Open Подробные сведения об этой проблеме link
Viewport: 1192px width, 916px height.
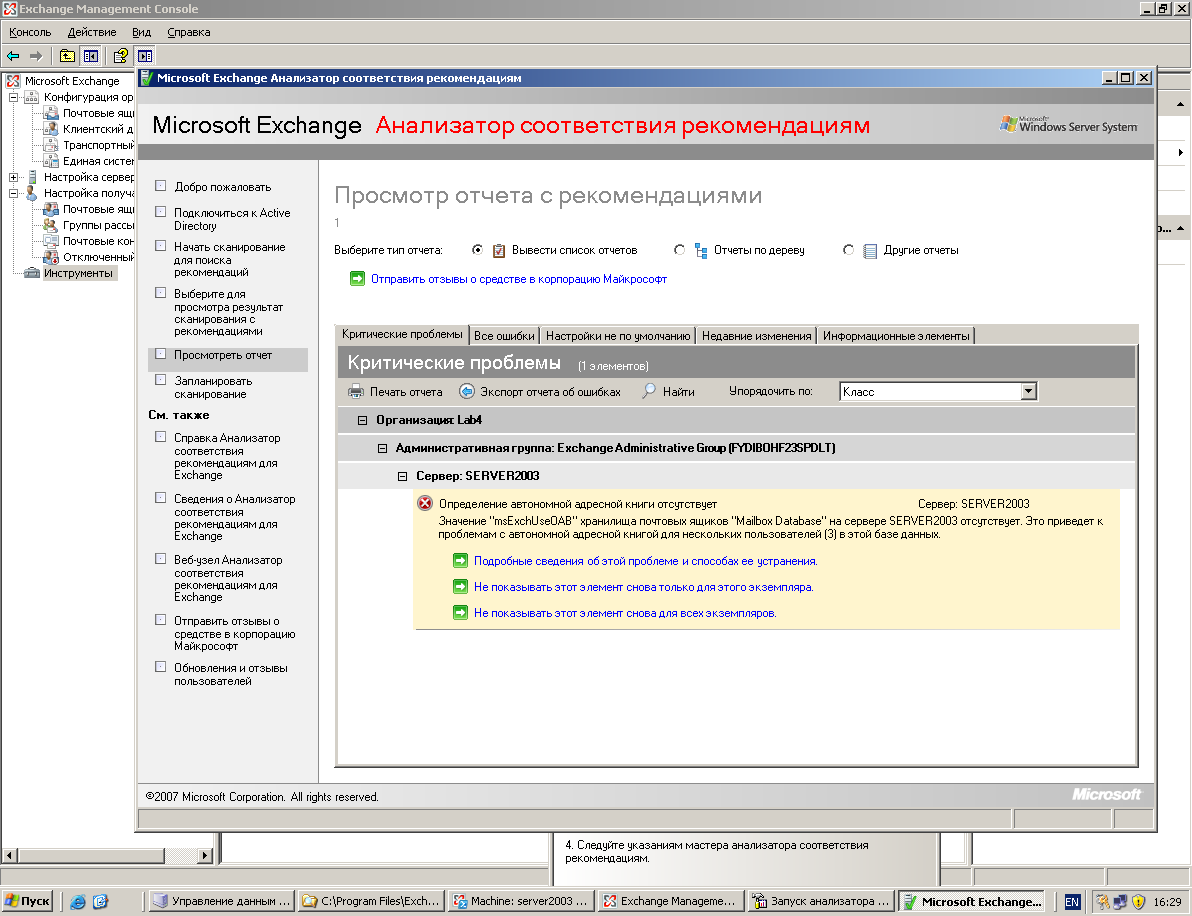point(645,561)
